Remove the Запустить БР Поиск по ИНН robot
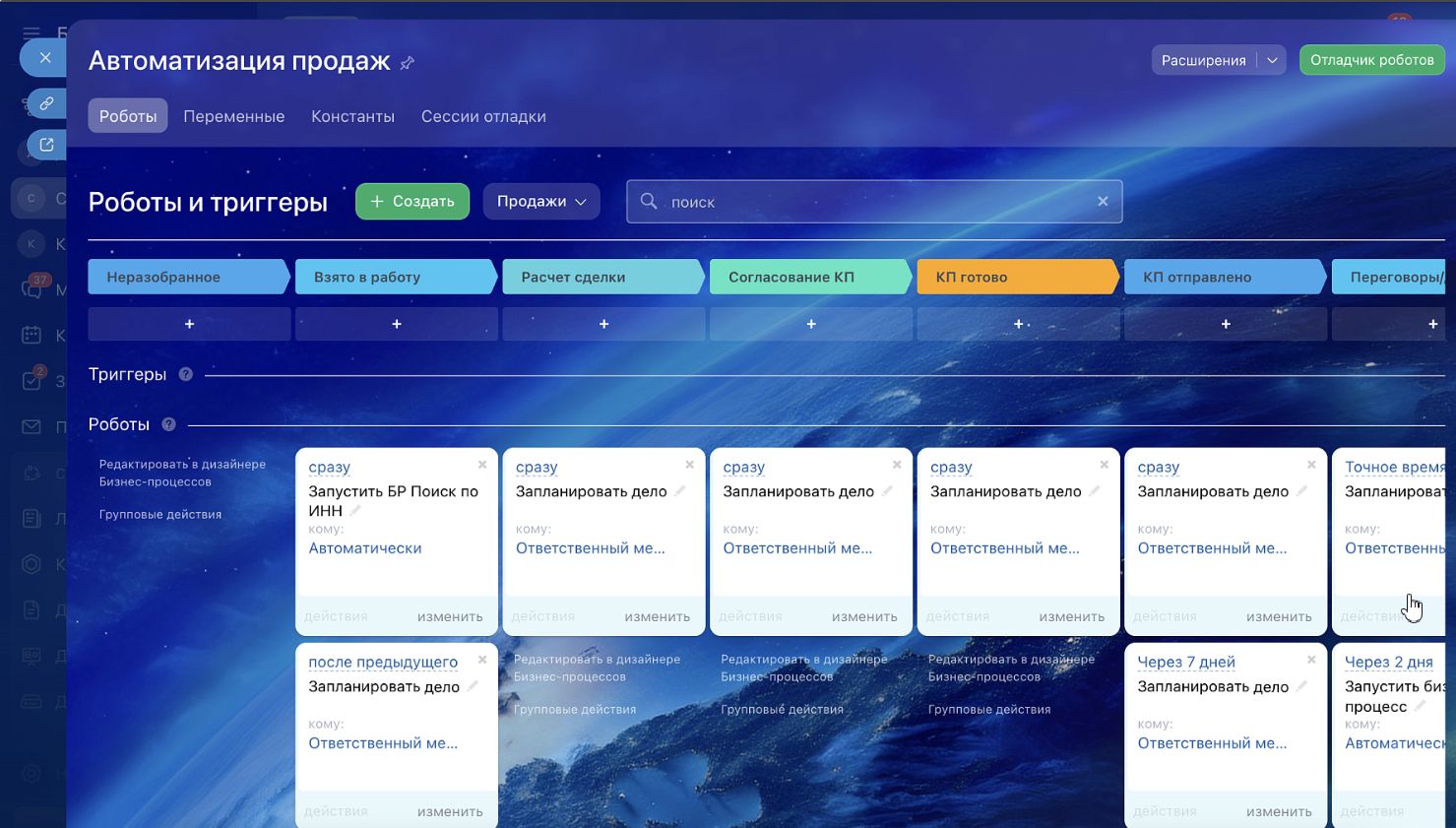The height and width of the screenshot is (828, 1456). (x=482, y=465)
